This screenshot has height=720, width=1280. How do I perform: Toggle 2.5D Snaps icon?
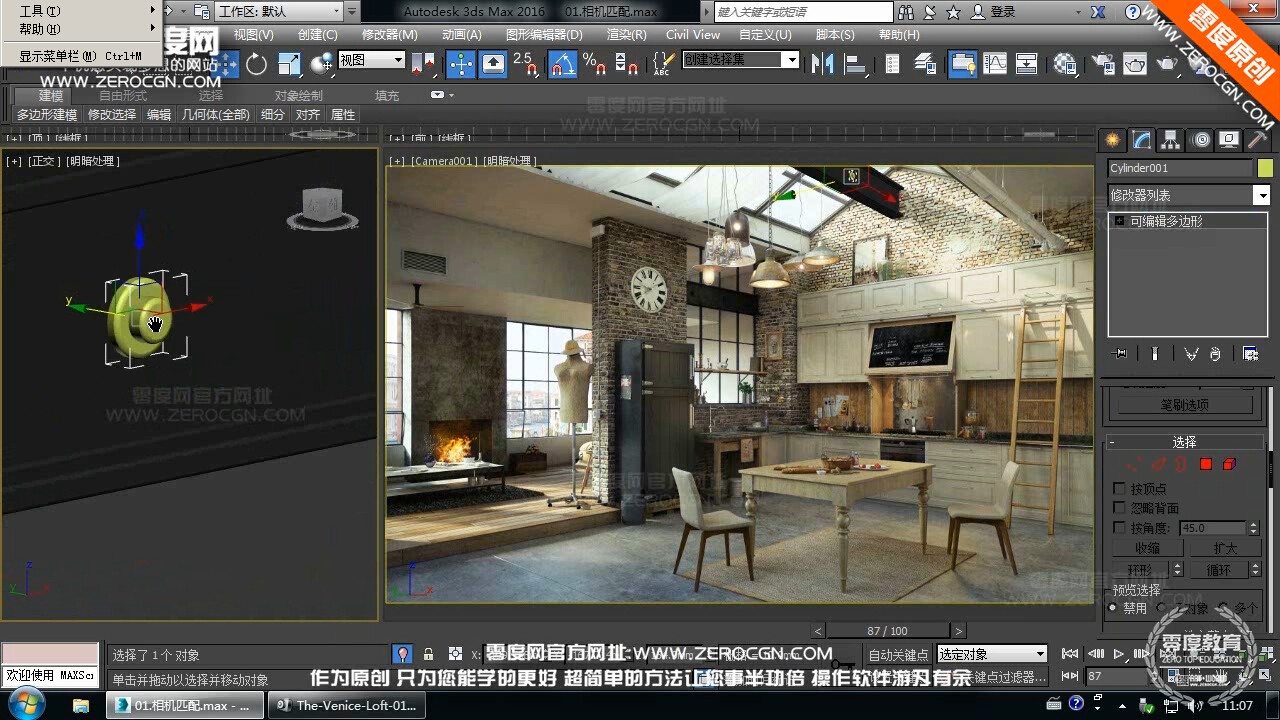(x=526, y=64)
